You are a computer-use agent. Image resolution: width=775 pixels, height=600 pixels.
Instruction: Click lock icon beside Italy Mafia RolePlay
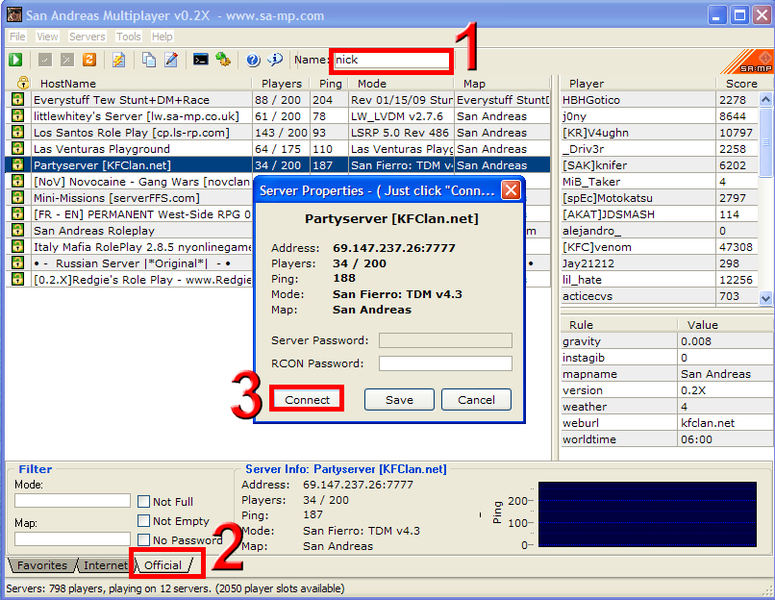(x=18, y=246)
